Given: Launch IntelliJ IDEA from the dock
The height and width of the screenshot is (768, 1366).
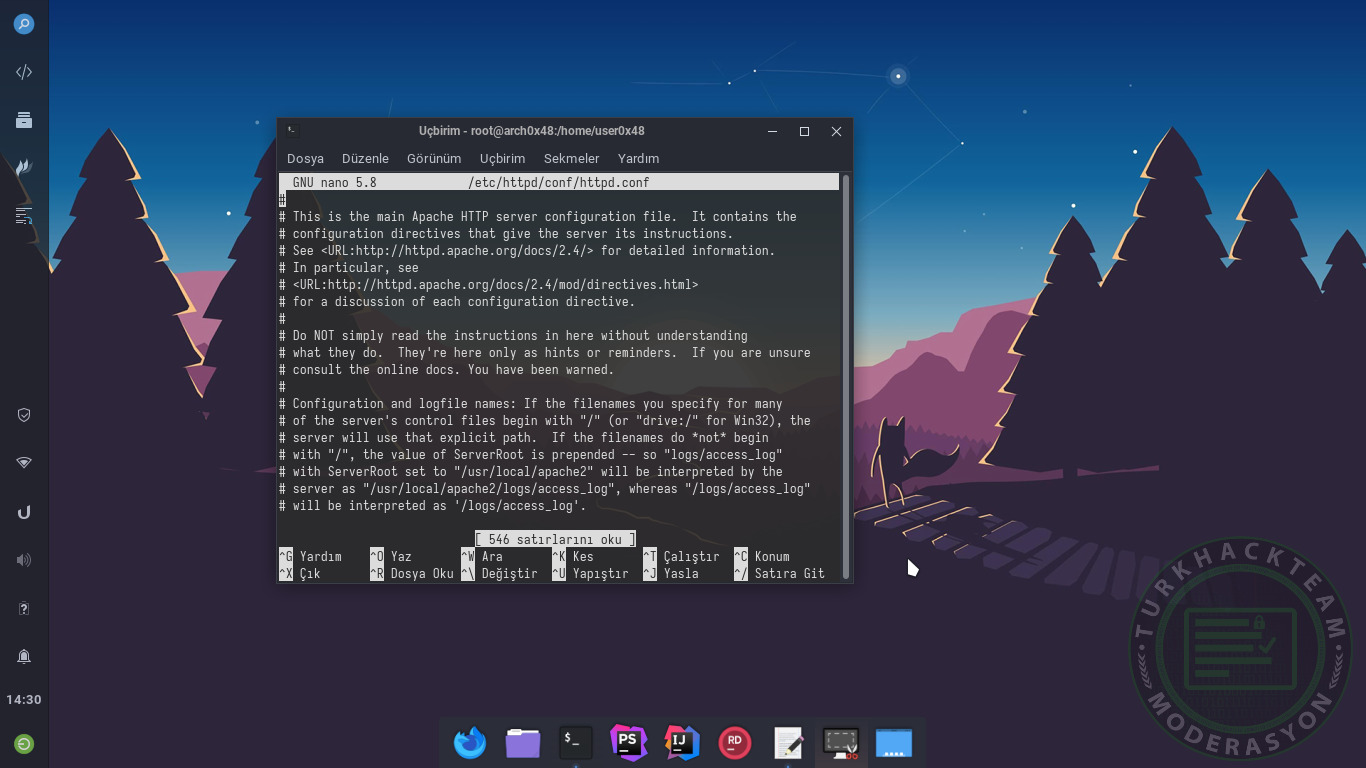Looking at the screenshot, I should (682, 742).
